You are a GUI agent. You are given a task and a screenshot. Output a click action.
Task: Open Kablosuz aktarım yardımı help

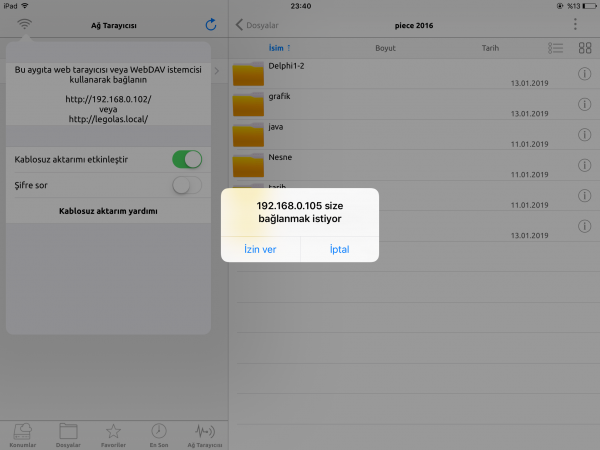pyautogui.click(x=108, y=212)
